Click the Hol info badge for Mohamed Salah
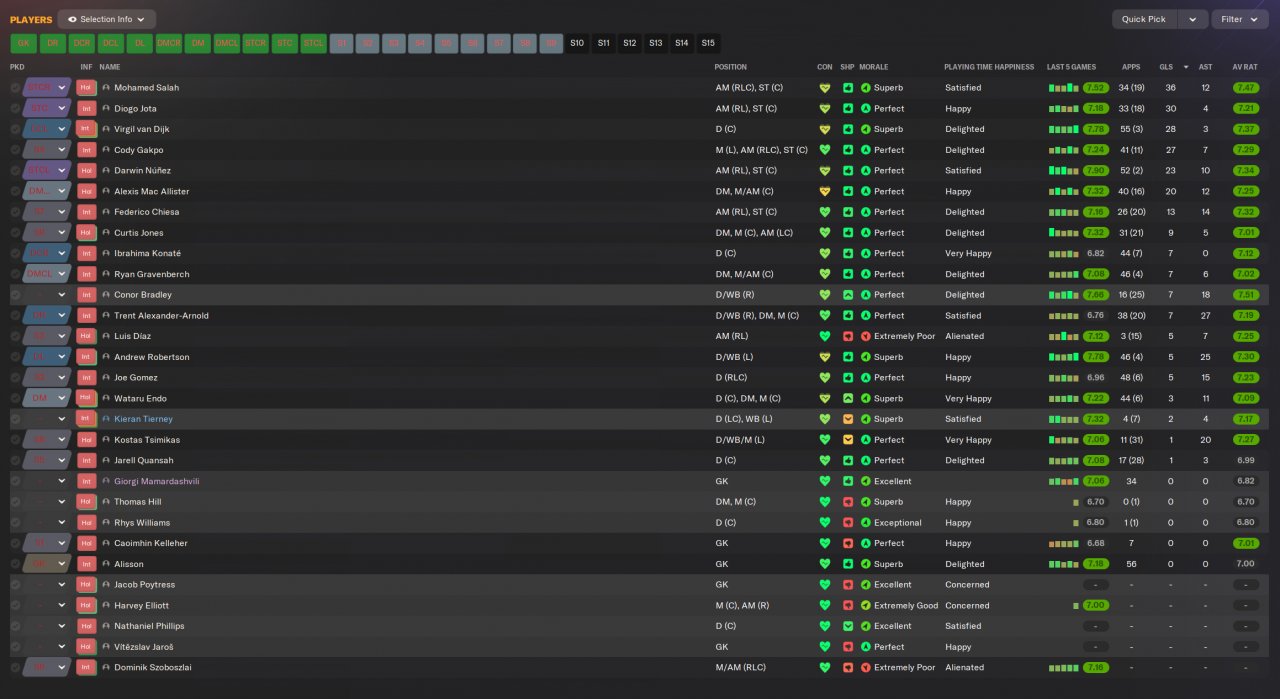Viewport: 1280px width, 699px height. point(86,88)
